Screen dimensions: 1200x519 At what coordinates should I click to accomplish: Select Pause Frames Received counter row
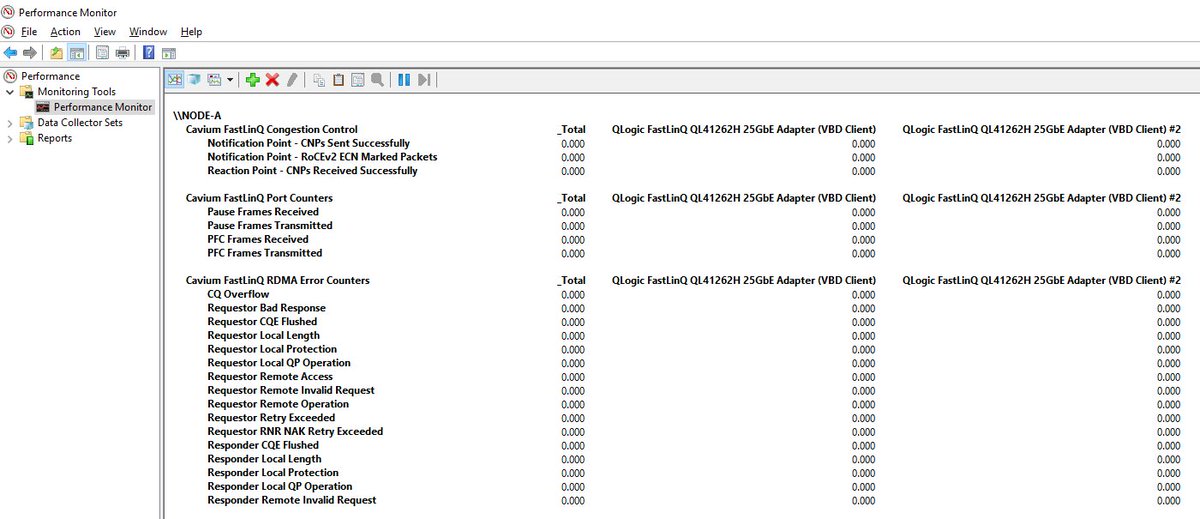[263, 212]
